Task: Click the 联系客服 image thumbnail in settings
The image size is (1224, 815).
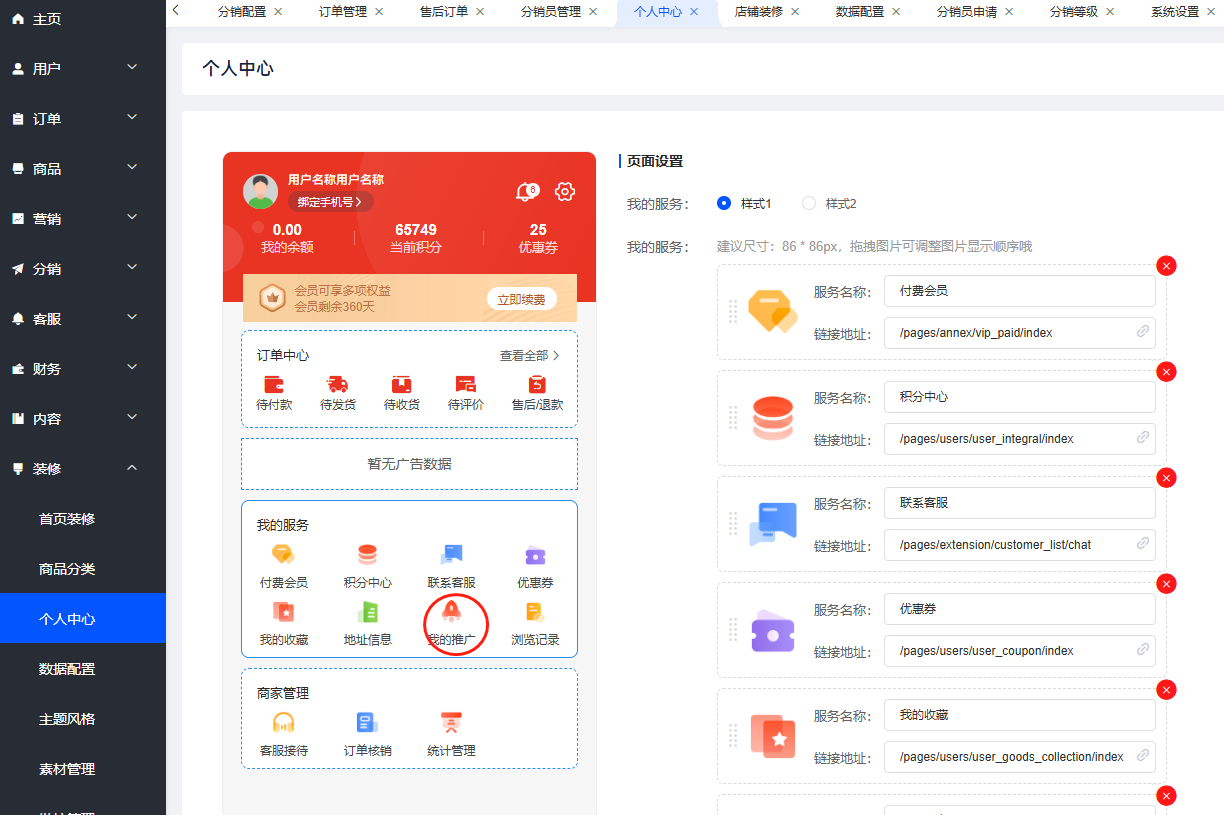Action: [x=773, y=524]
